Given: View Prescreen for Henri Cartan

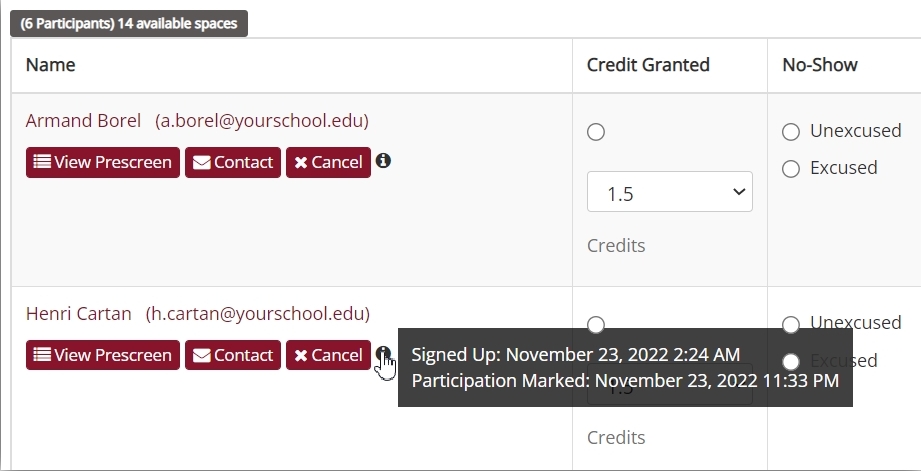Looking at the screenshot, I should click(x=103, y=355).
